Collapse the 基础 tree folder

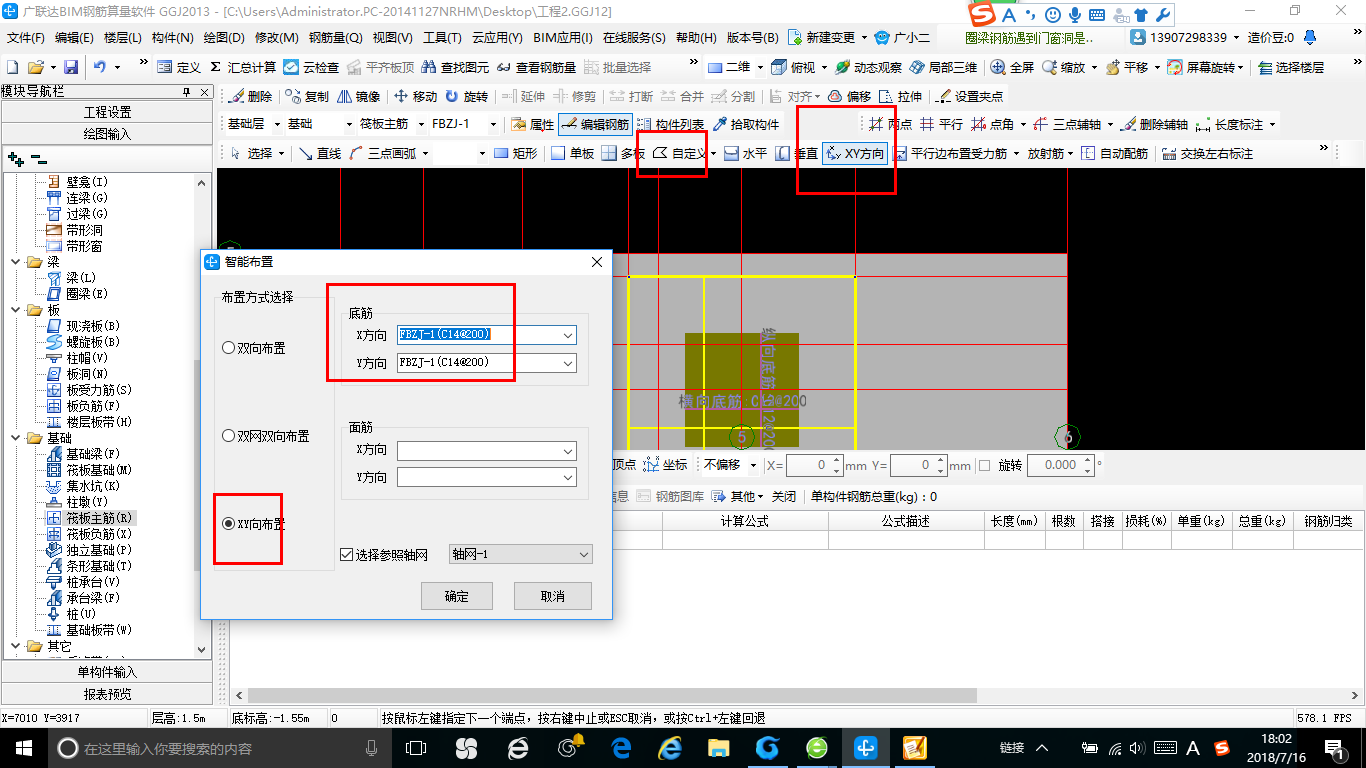point(16,438)
